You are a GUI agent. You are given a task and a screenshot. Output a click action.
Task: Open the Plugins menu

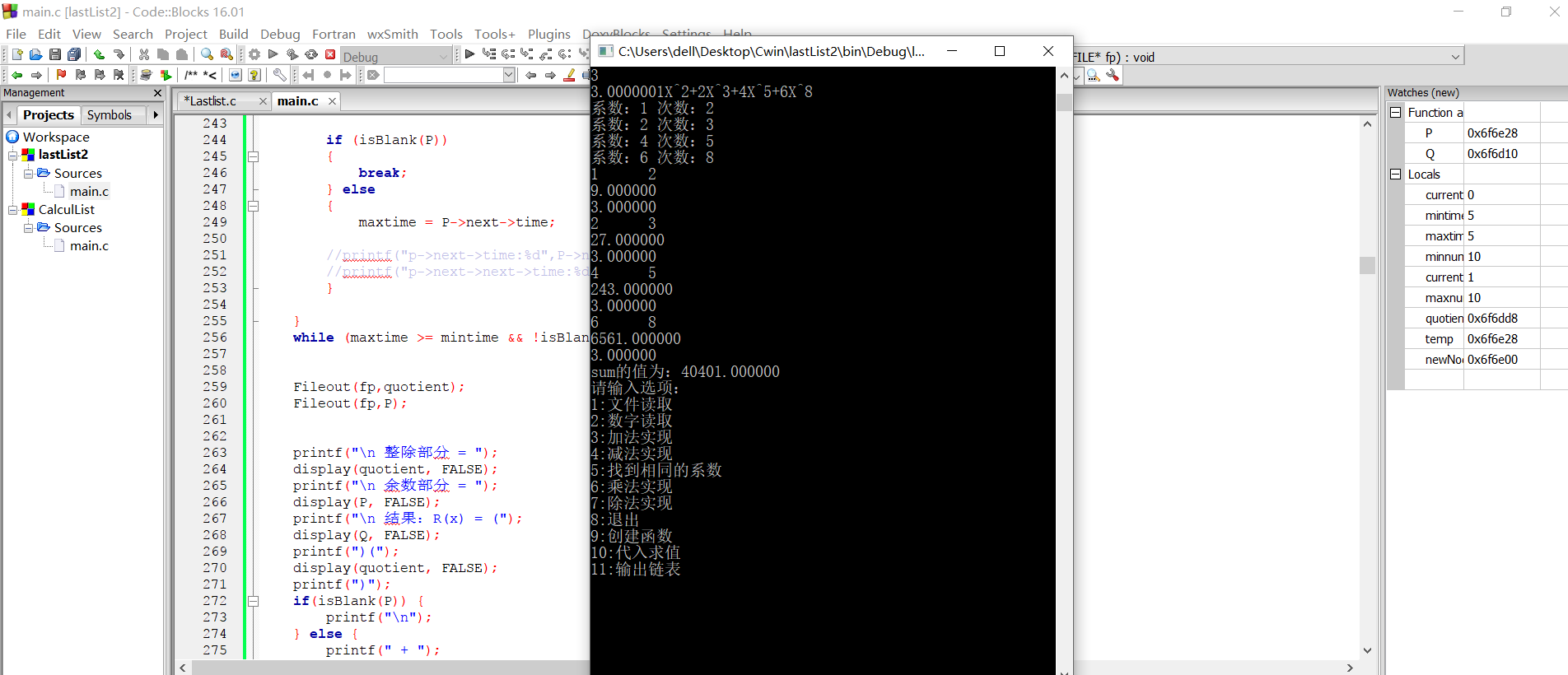click(x=548, y=34)
